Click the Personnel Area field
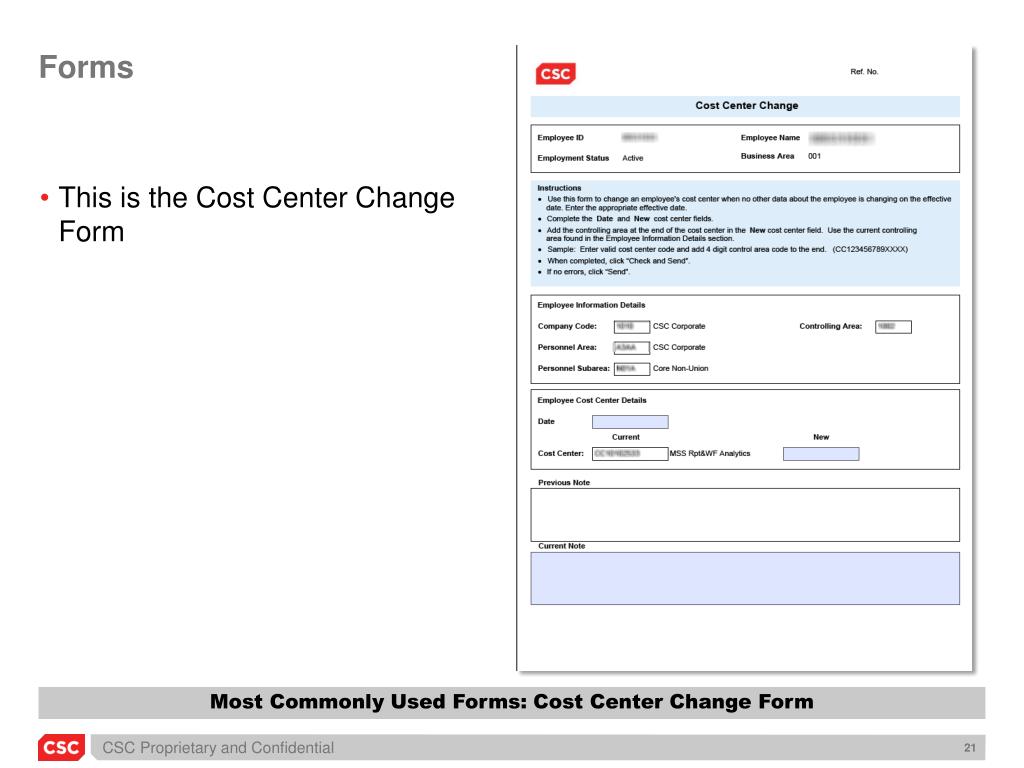The width and height of the screenshot is (1024, 768). click(x=632, y=348)
